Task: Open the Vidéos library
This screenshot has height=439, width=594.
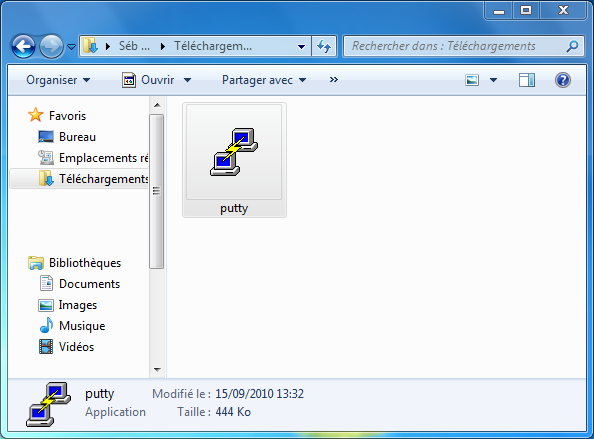Action: (x=76, y=347)
